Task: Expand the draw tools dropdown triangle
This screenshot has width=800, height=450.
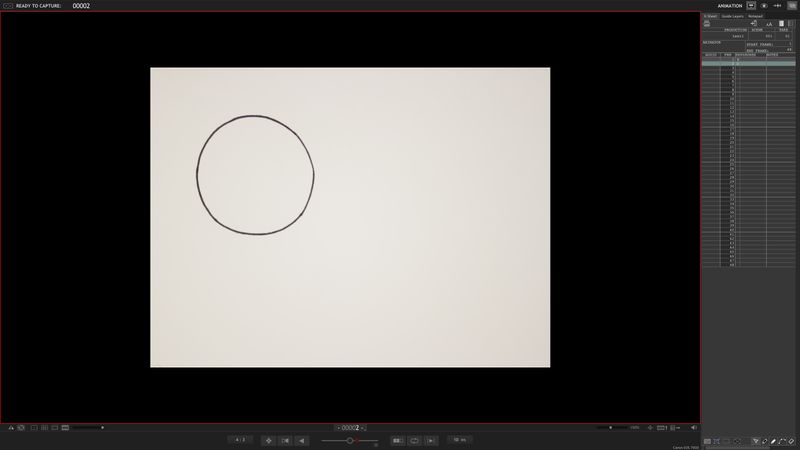Action: coord(755,441)
